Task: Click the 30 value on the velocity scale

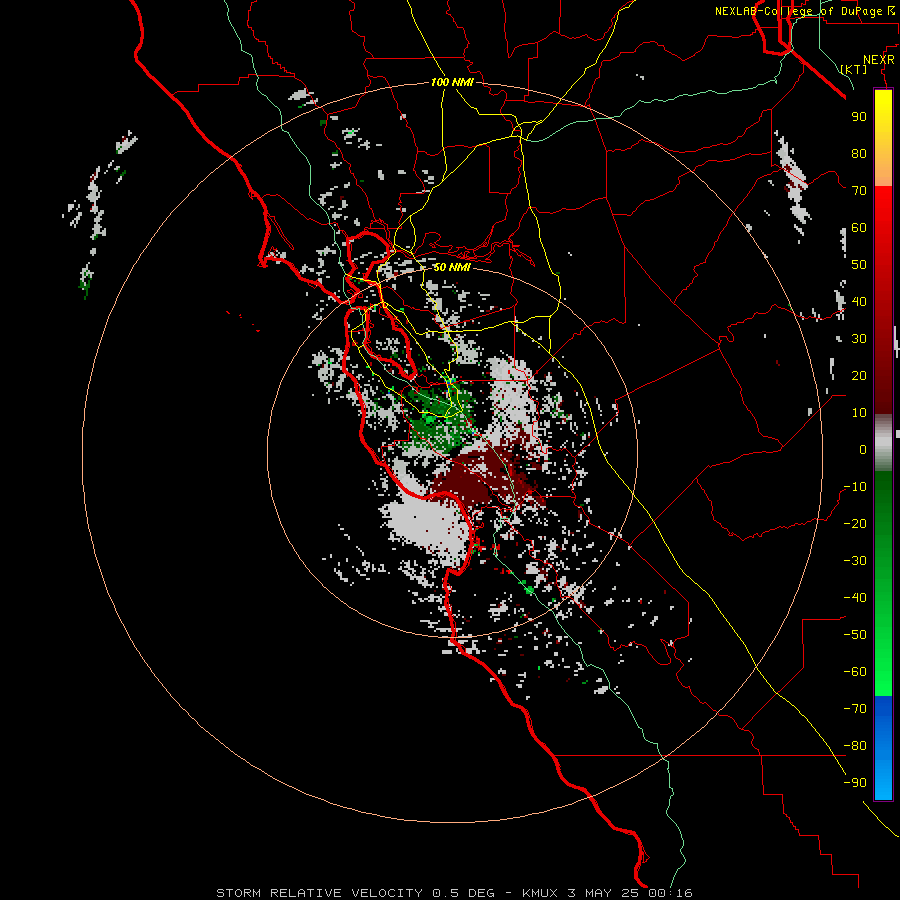Action: pos(859,339)
